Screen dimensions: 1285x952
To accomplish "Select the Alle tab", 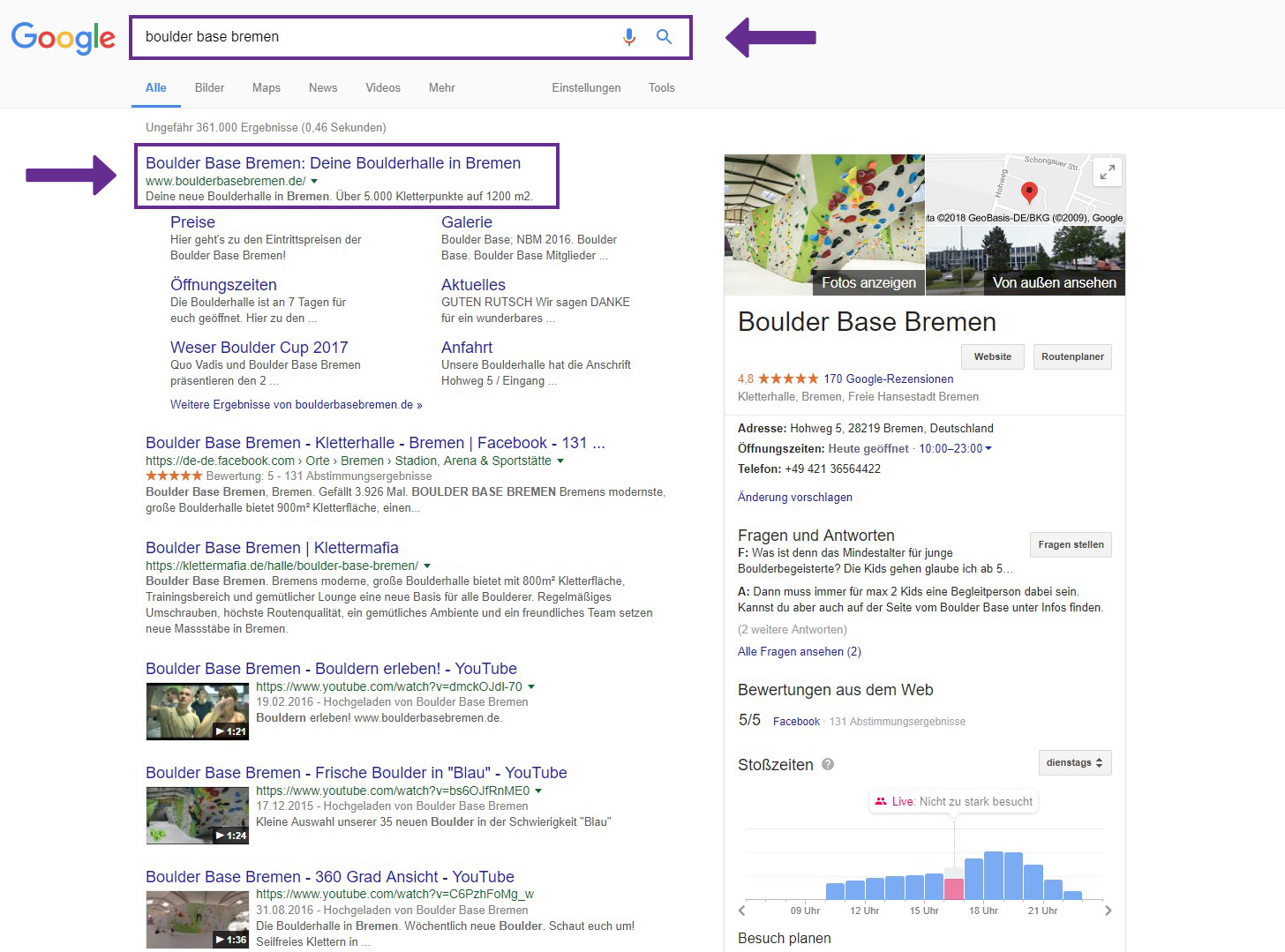I will (x=155, y=87).
